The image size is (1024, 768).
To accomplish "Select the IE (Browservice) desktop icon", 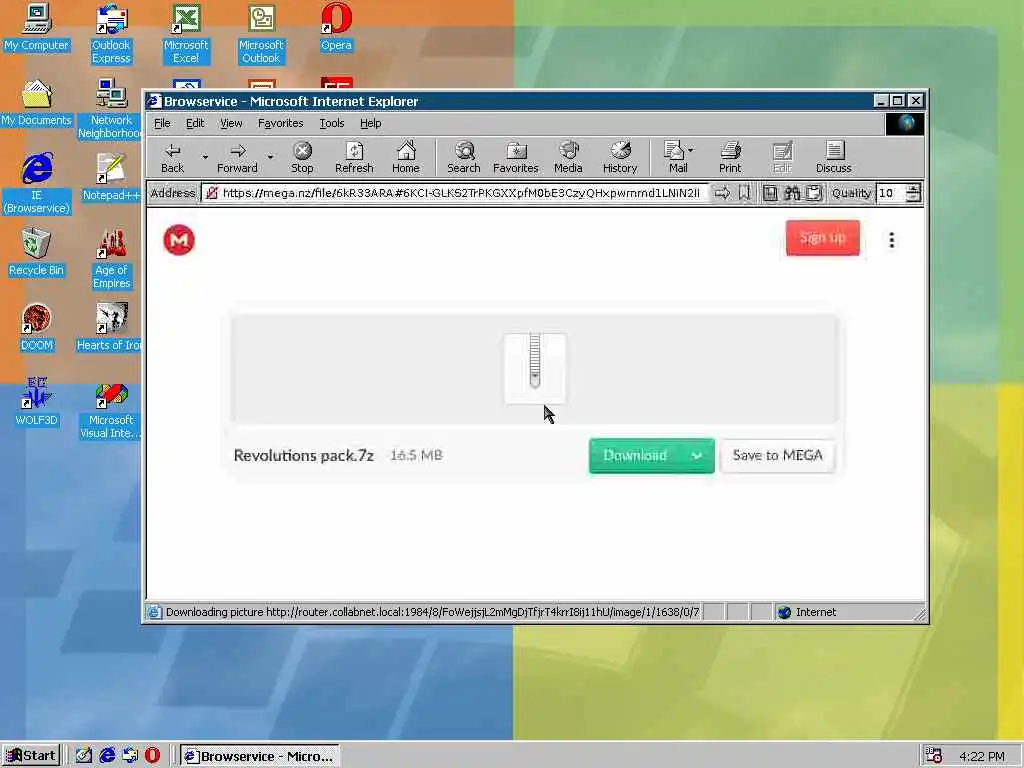I will [x=37, y=184].
